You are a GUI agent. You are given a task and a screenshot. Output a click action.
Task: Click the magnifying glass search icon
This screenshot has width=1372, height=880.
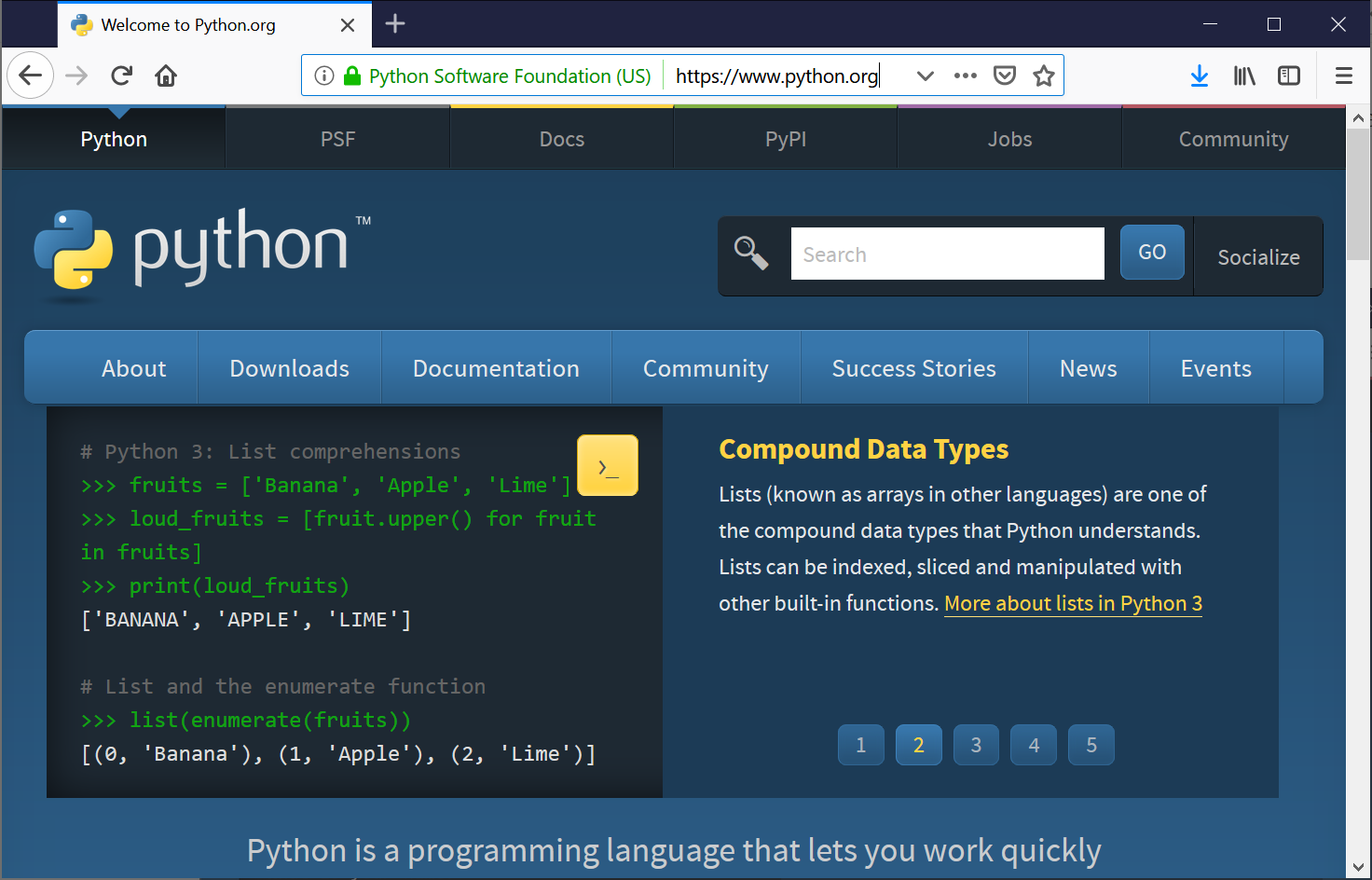tap(750, 253)
